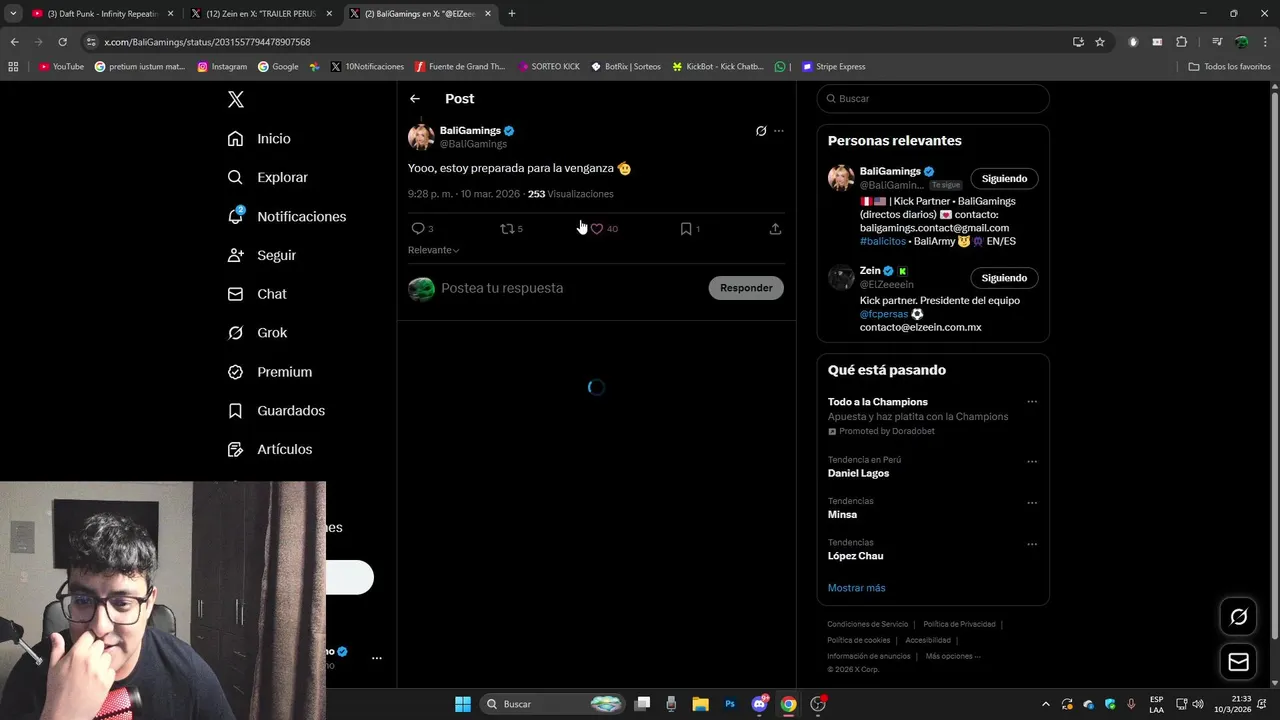Open Premium from the sidebar

click(x=270, y=372)
